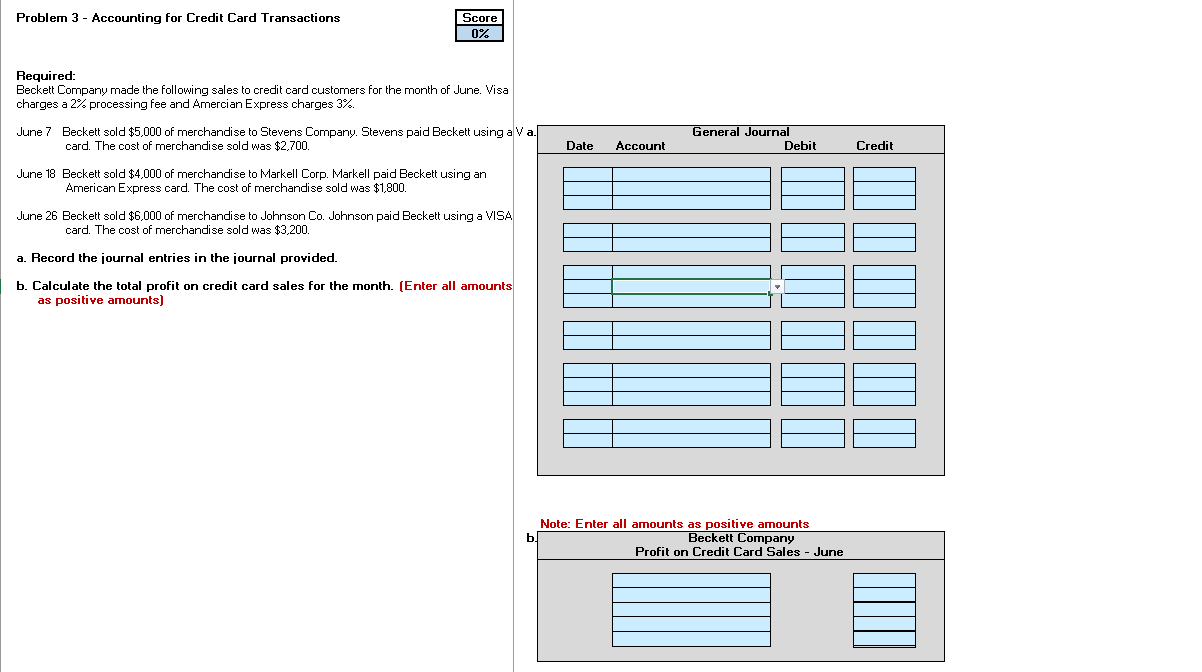
Task: Click the Profit on Credit Card Sales header
Action: [740, 551]
